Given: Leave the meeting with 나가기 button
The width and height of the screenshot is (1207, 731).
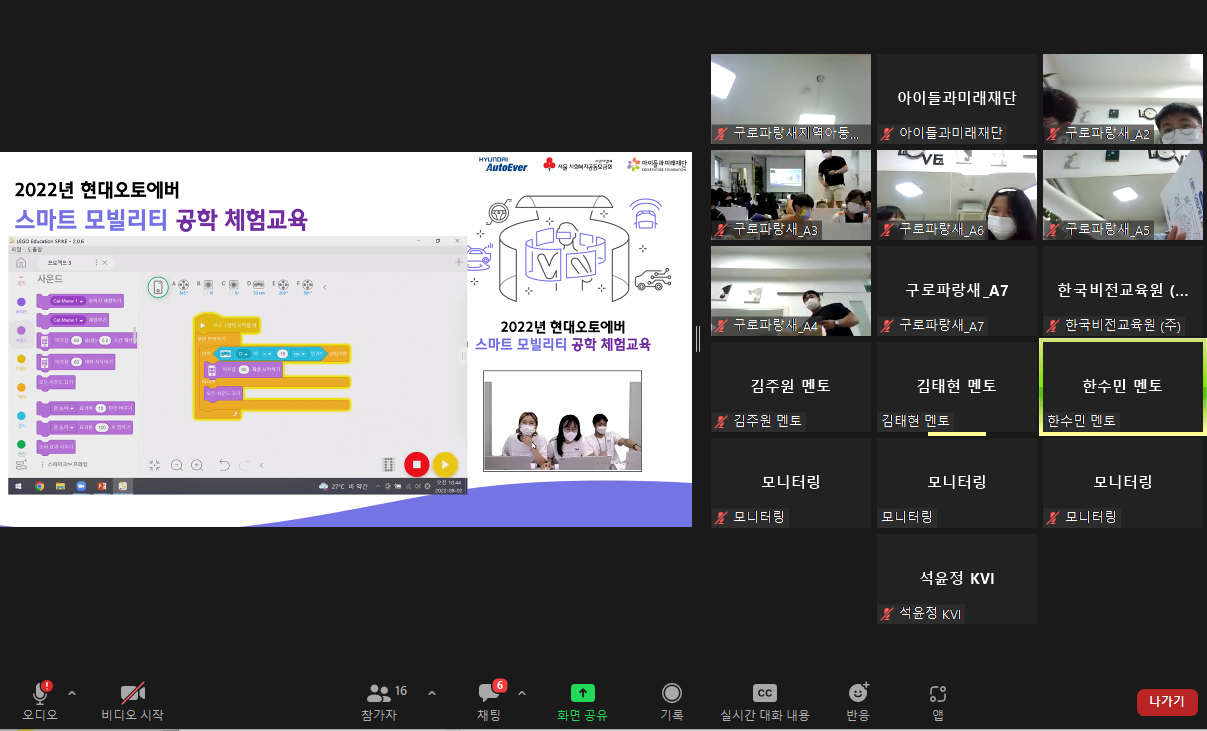Looking at the screenshot, I should tap(1166, 702).
